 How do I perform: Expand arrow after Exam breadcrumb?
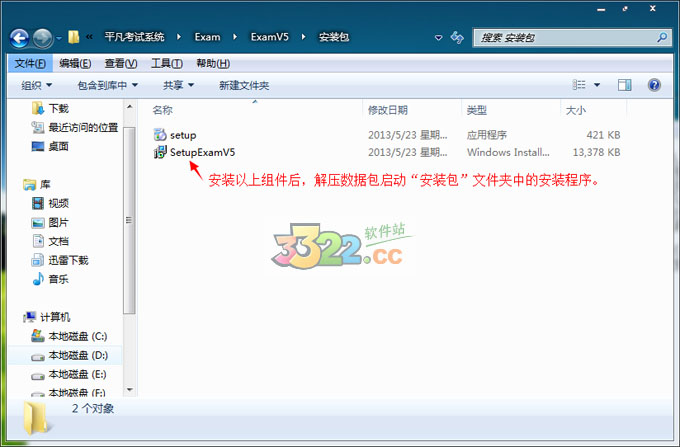[235, 37]
